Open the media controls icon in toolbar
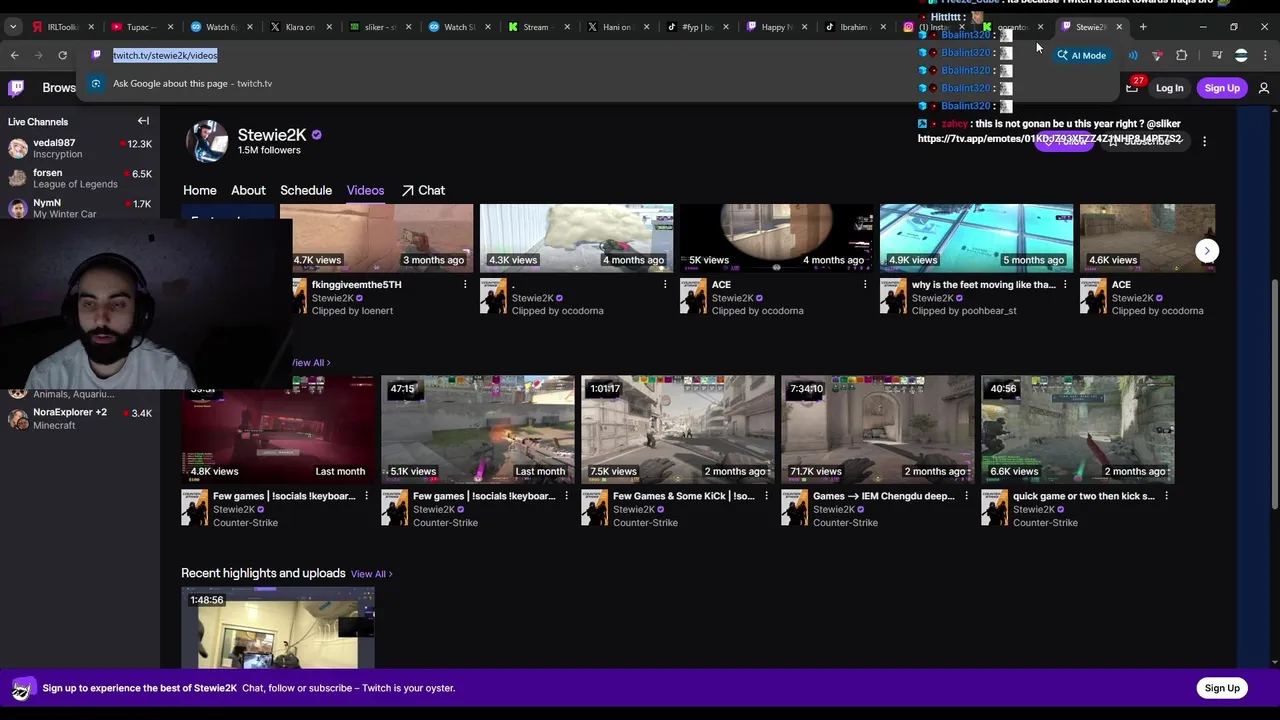 (x=1217, y=55)
